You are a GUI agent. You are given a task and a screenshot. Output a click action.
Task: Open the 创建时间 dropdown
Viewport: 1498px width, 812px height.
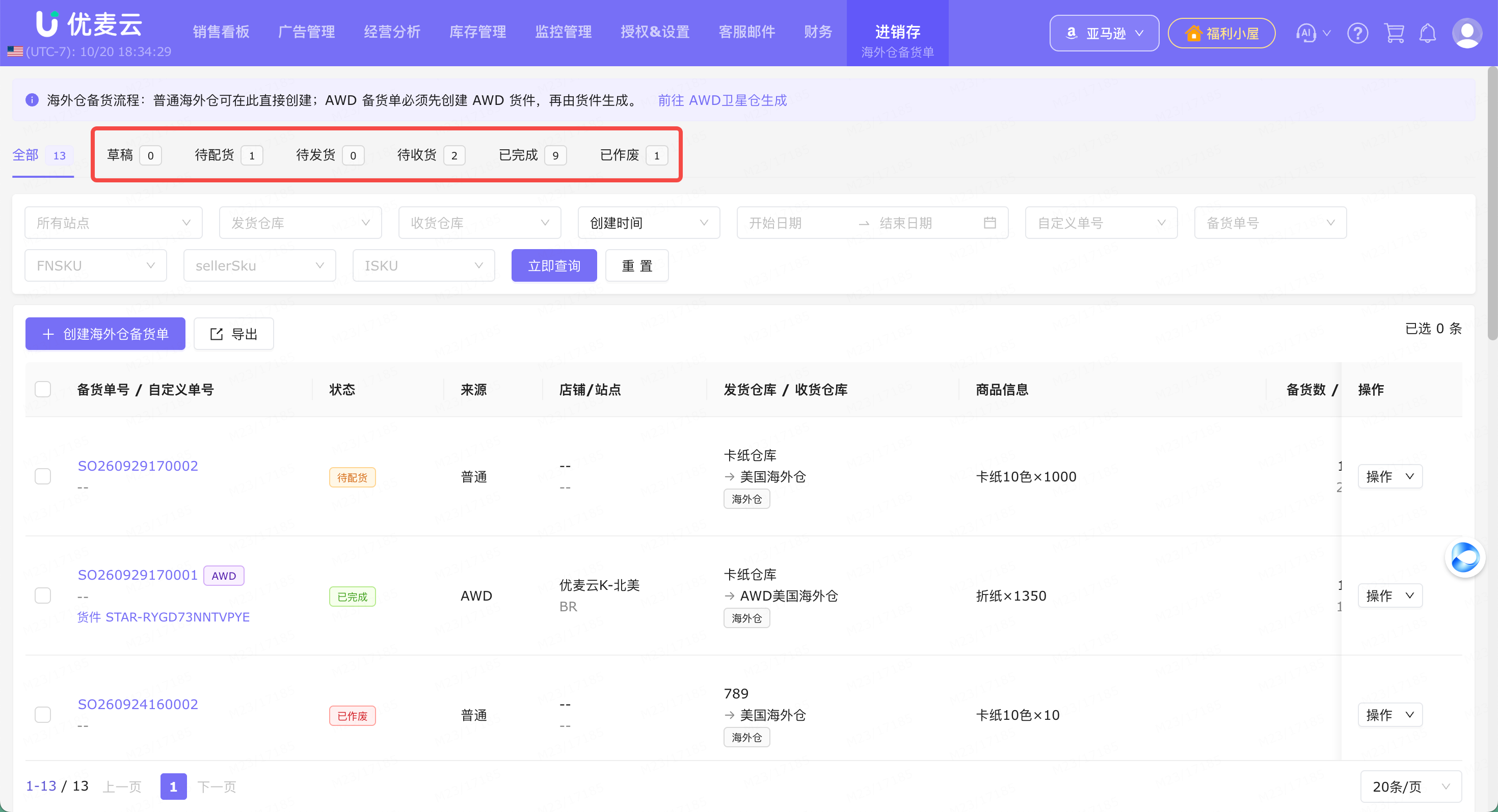click(x=649, y=223)
